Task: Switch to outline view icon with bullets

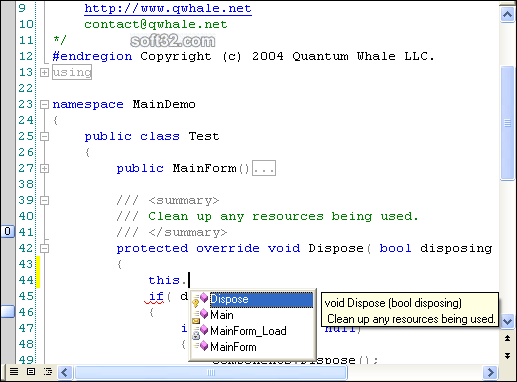Action: click(48, 371)
